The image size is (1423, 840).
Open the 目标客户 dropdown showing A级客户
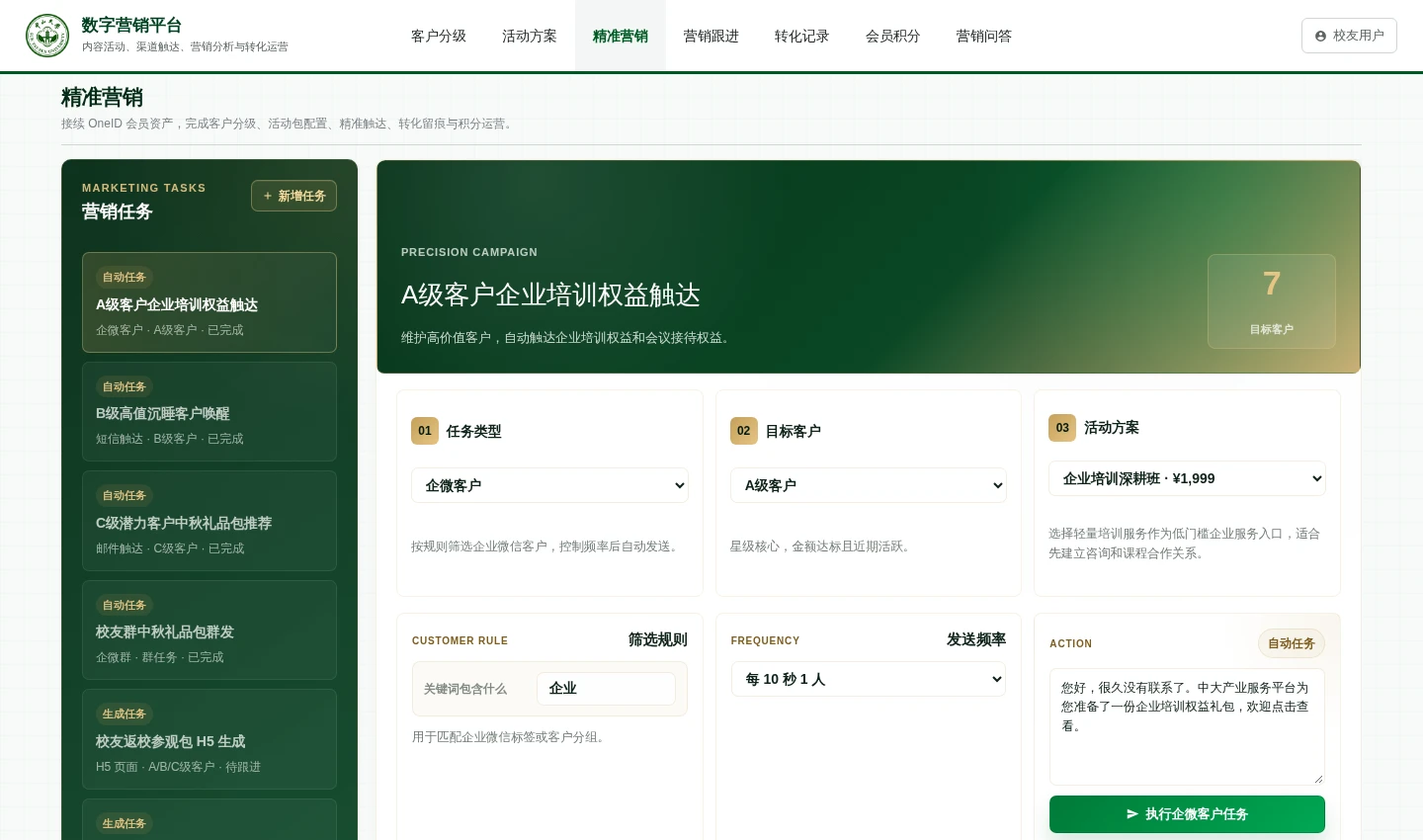[x=869, y=485]
